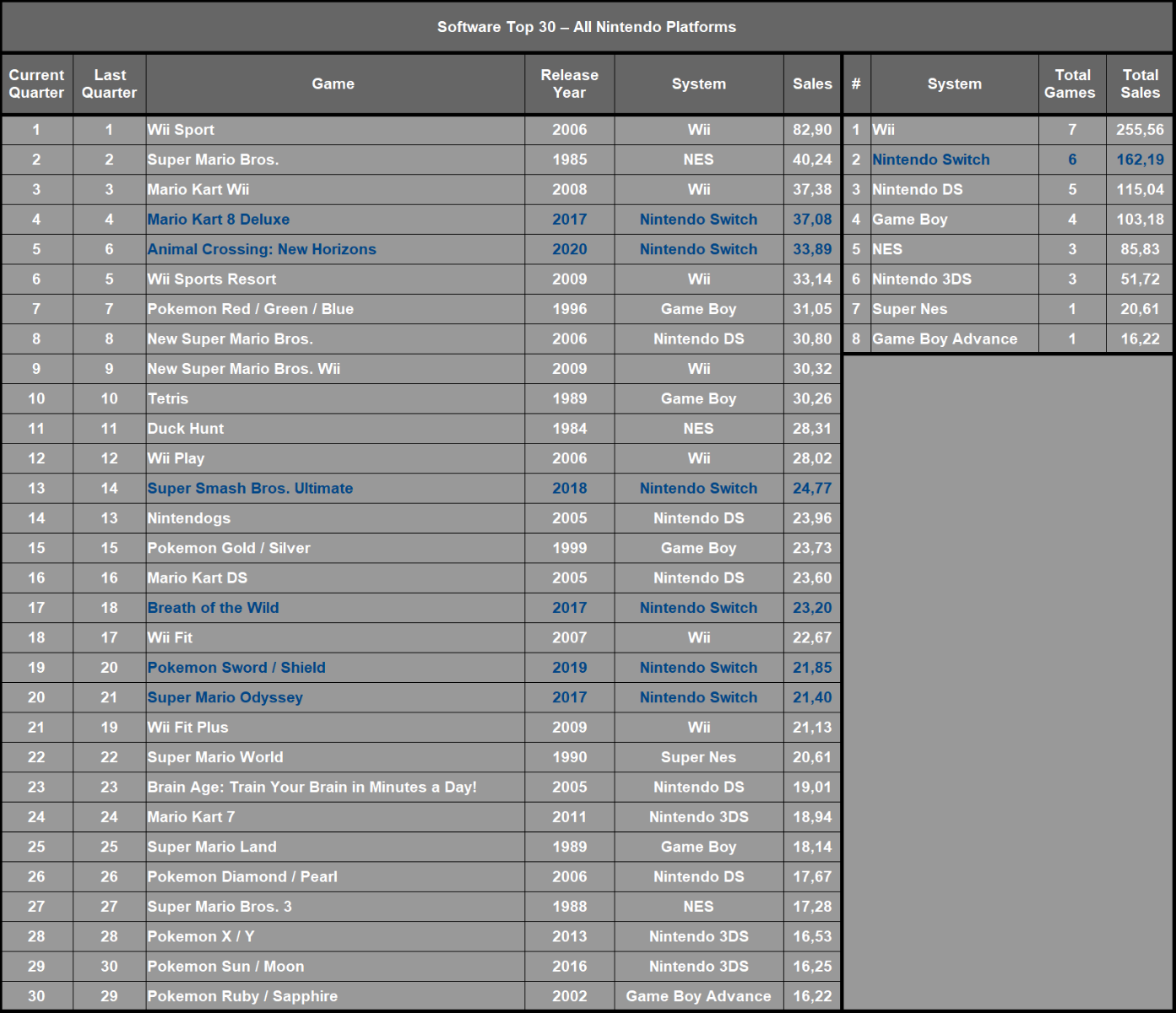Select the total sales value '103,18'
1176x1013 pixels.
[1140, 219]
